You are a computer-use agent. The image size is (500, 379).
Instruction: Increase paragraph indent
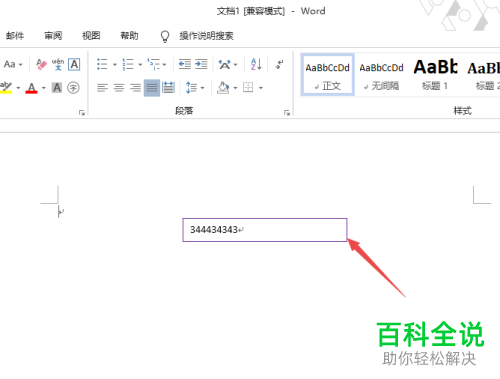tap(201, 64)
